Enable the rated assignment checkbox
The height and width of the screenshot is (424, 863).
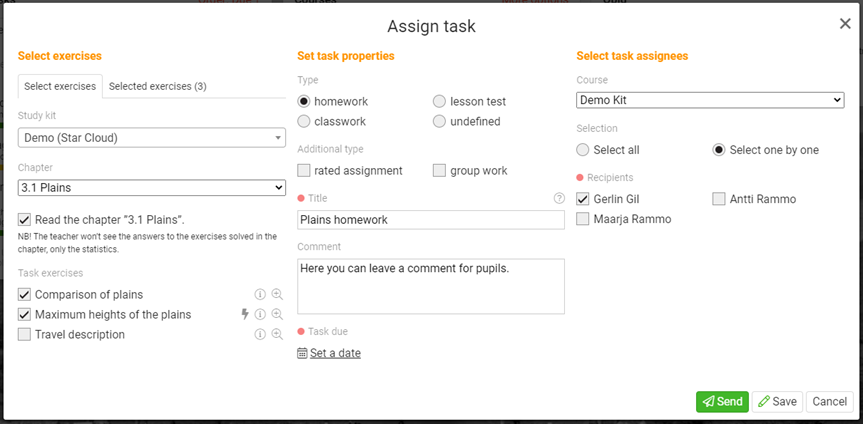click(x=305, y=171)
